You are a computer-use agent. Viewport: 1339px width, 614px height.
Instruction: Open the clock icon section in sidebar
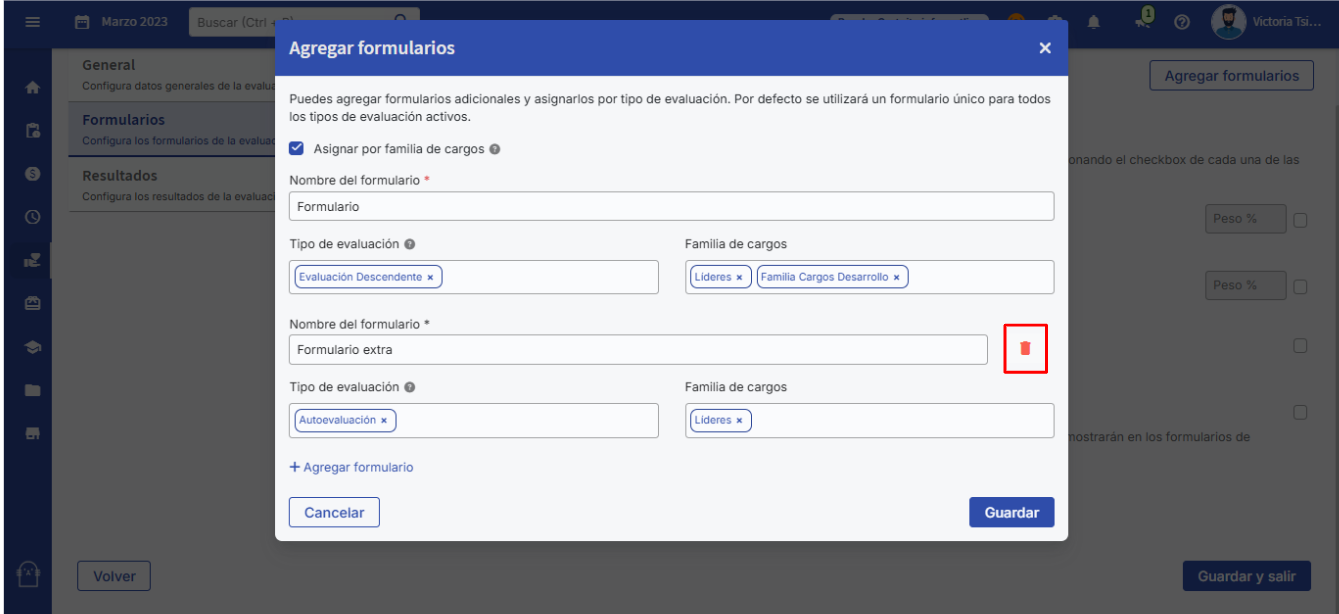pos(32,217)
